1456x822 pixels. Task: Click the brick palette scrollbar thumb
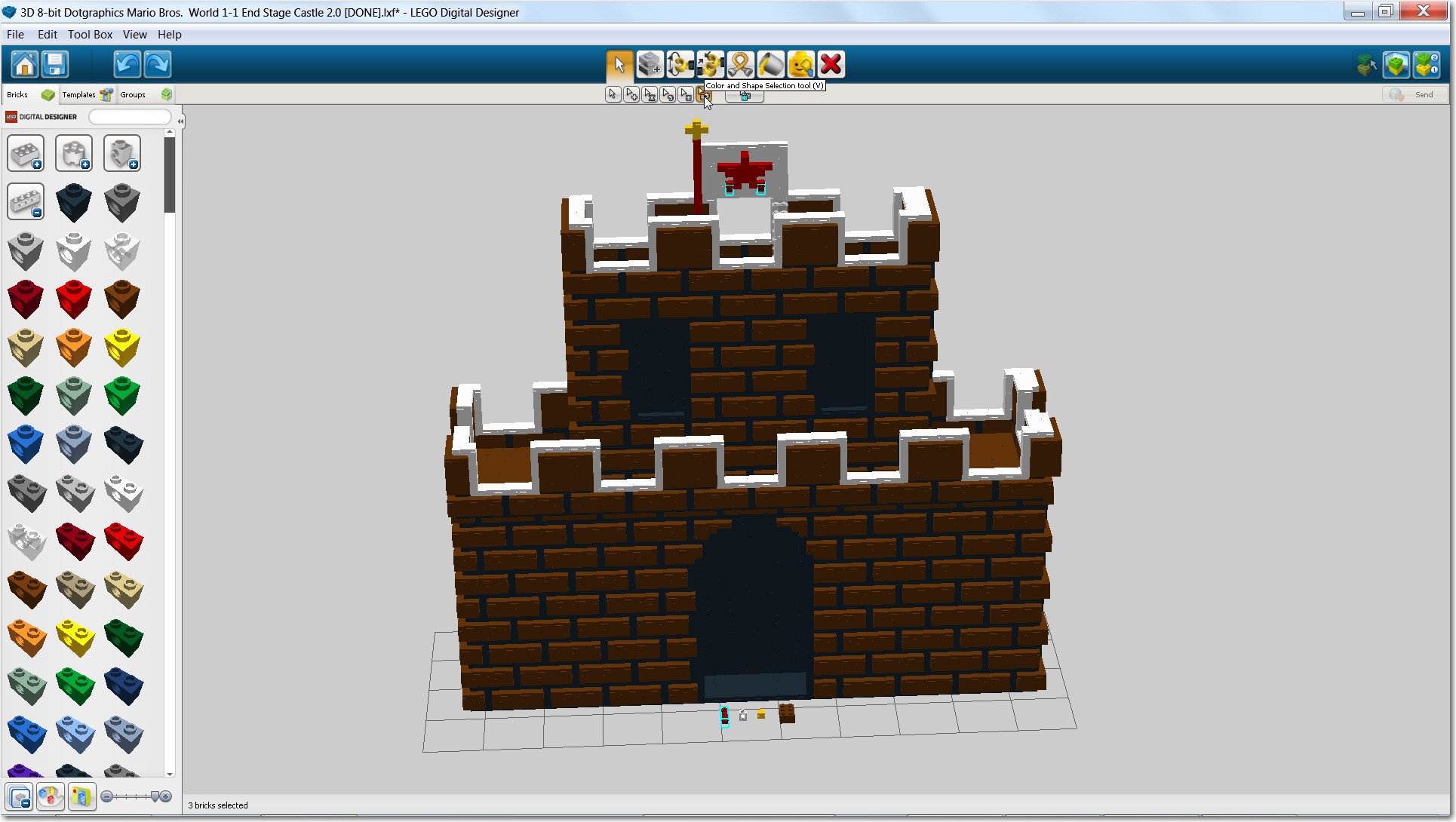pyautogui.click(x=170, y=174)
